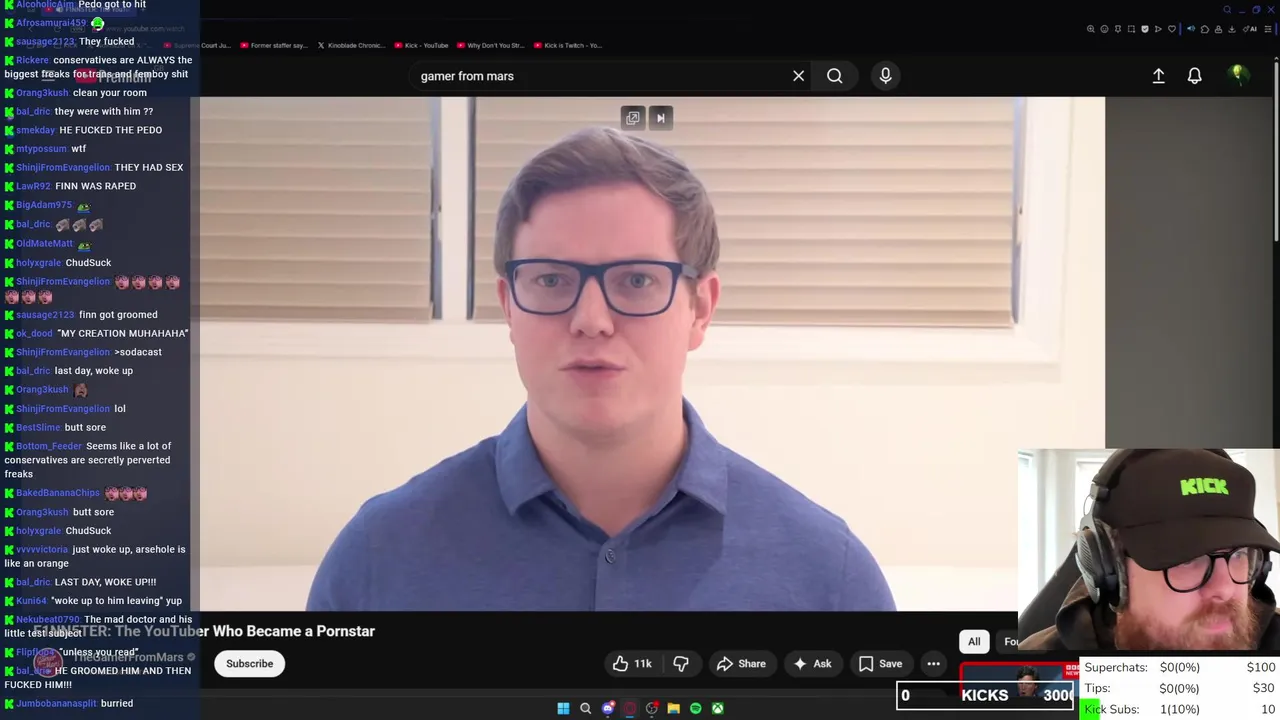The image size is (1280, 720).
Task: Open the YouTube account avatar menu
Action: click(x=1238, y=75)
